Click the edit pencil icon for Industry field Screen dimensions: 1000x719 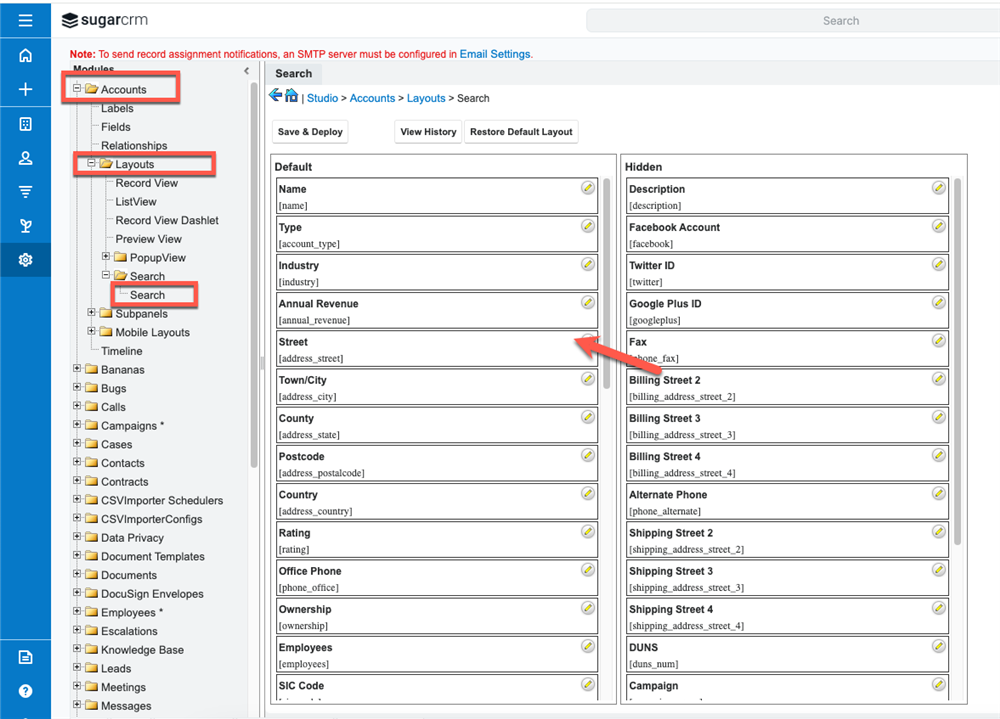[x=588, y=264]
